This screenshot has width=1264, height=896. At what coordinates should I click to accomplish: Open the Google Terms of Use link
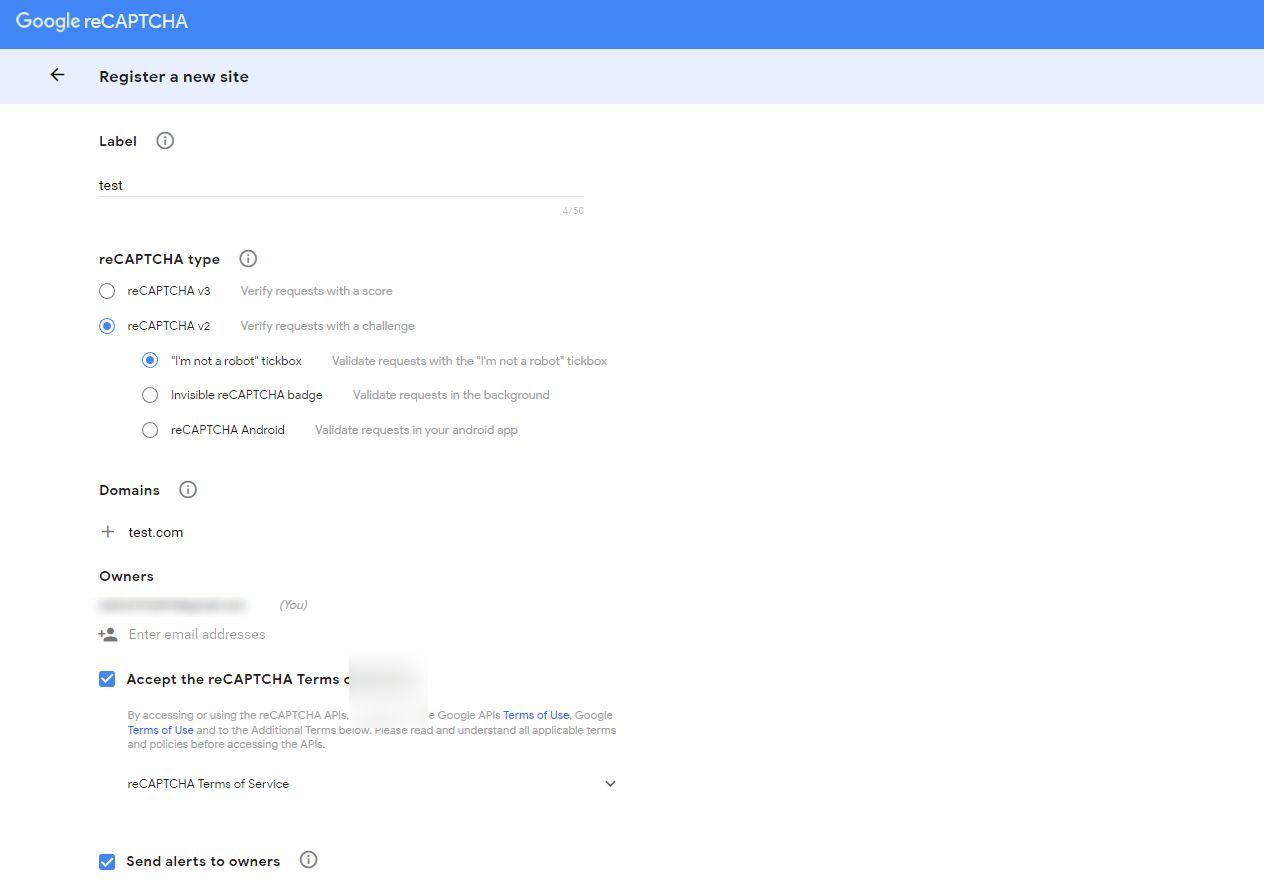160,730
